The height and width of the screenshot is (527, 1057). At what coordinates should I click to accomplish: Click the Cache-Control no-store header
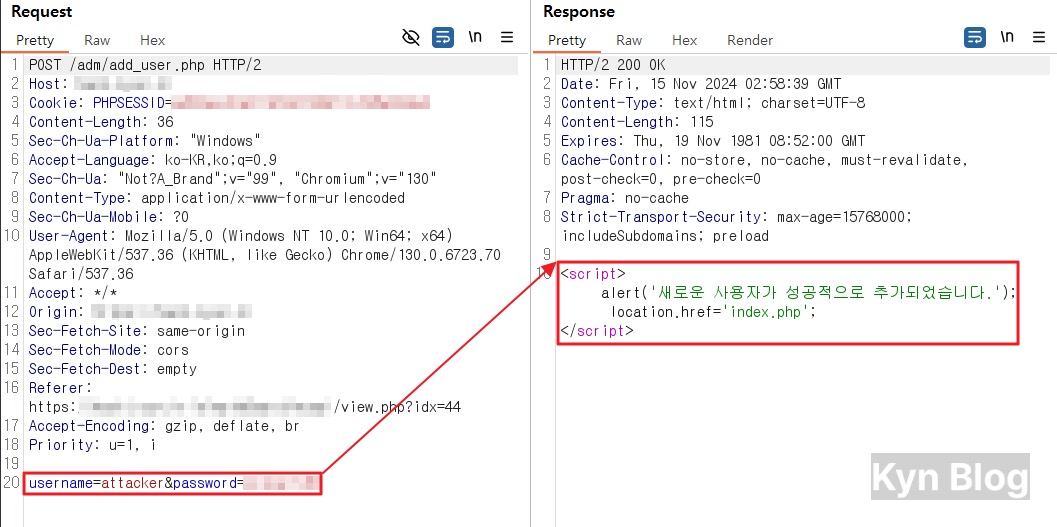(x=764, y=170)
